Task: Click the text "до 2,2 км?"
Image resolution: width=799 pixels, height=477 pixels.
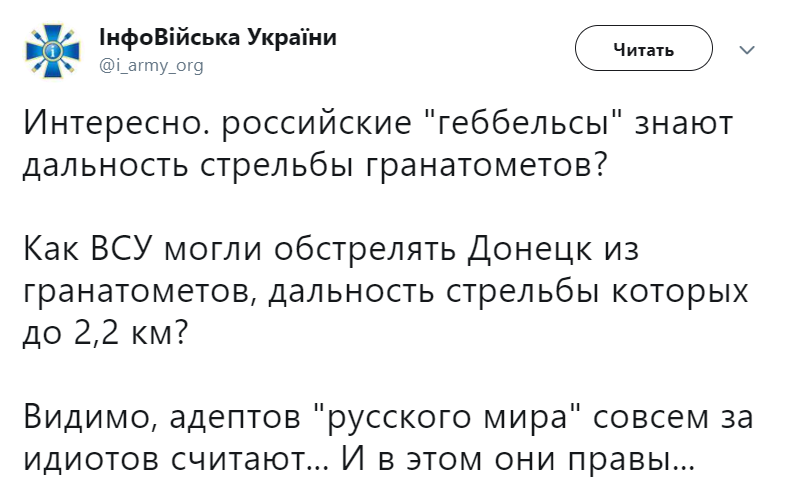Action: pyautogui.click(x=106, y=333)
